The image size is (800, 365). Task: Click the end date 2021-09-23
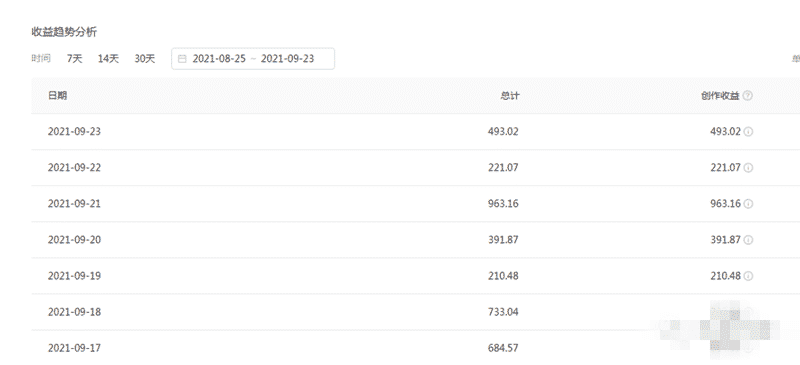tap(287, 59)
